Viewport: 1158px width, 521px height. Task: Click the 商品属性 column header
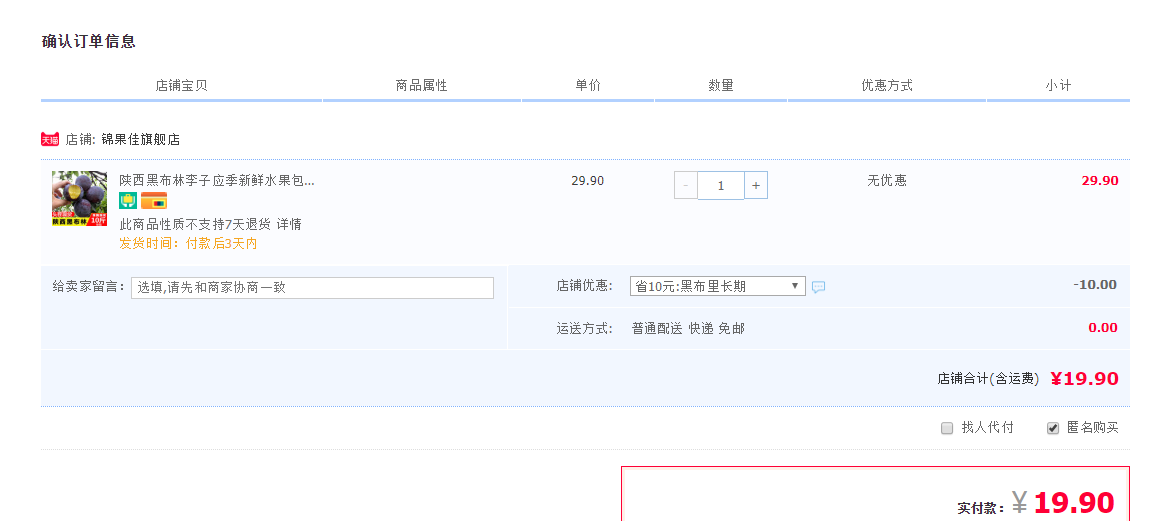click(x=422, y=85)
